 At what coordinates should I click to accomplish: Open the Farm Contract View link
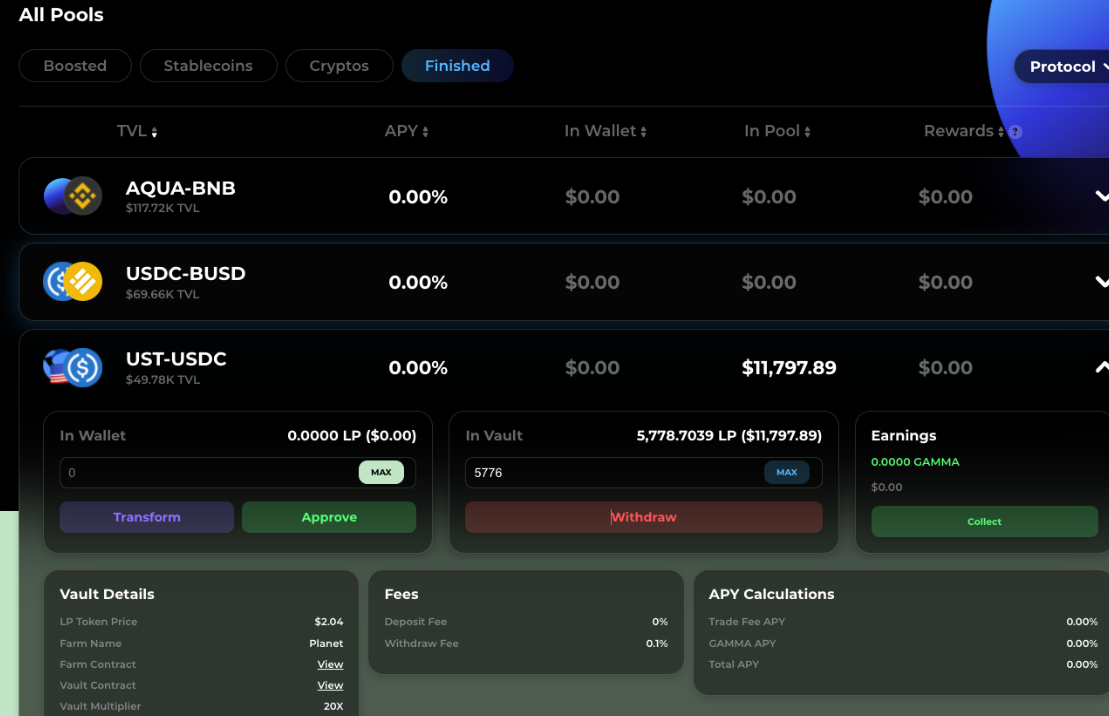[x=330, y=664]
